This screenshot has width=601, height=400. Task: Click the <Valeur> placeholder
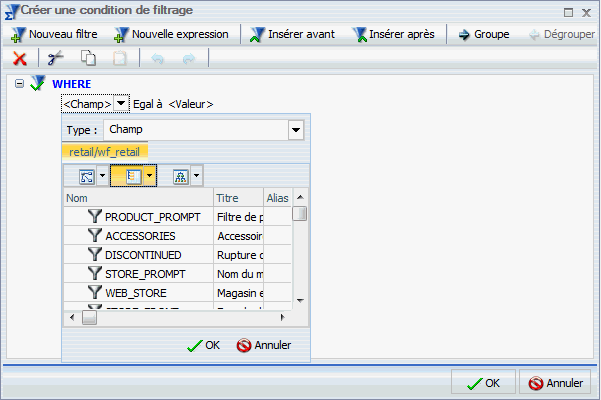(191, 104)
